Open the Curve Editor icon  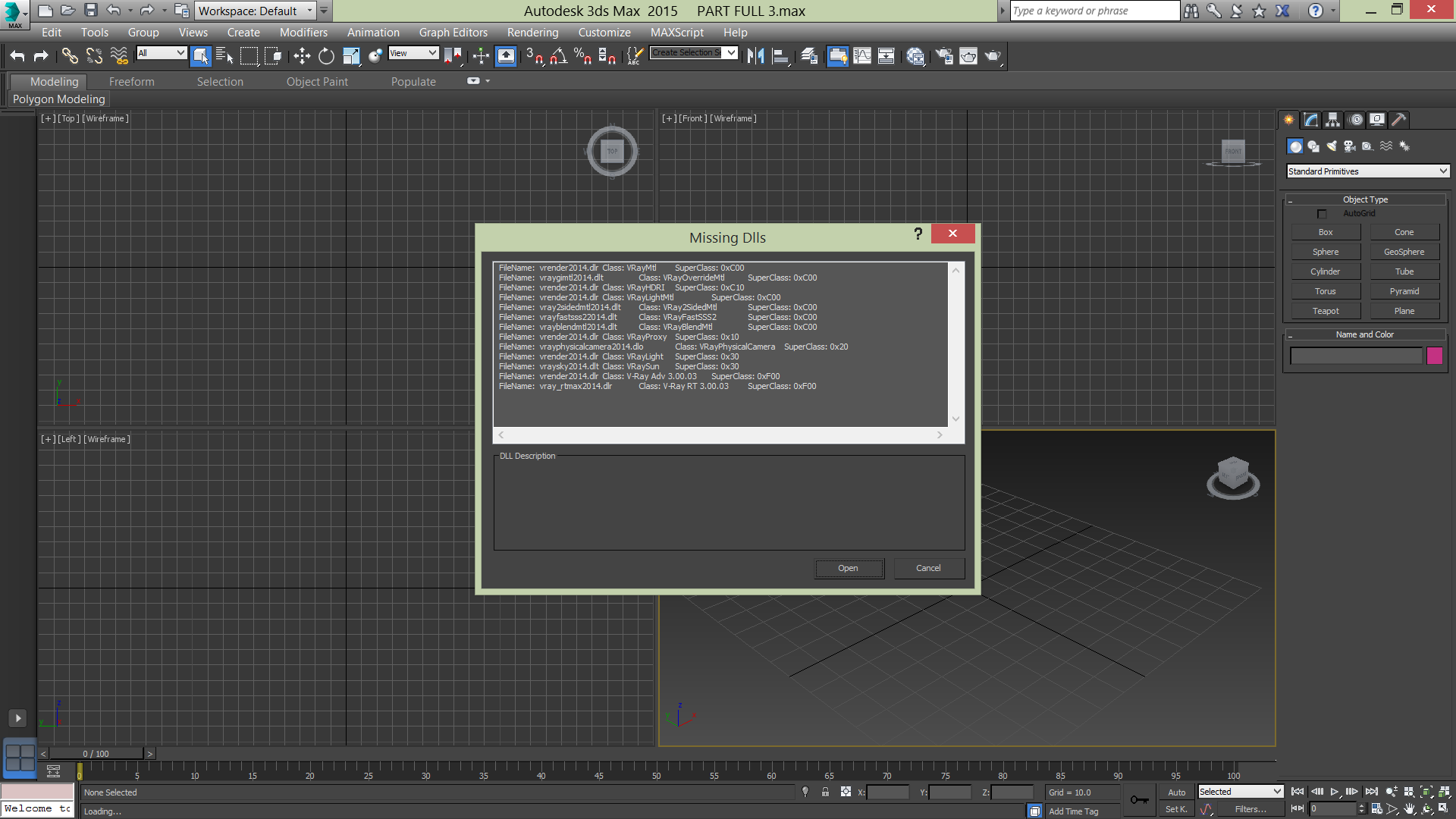862,55
